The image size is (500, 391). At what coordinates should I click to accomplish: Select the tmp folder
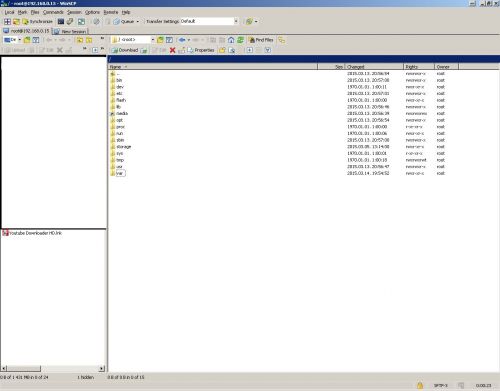(x=120, y=160)
